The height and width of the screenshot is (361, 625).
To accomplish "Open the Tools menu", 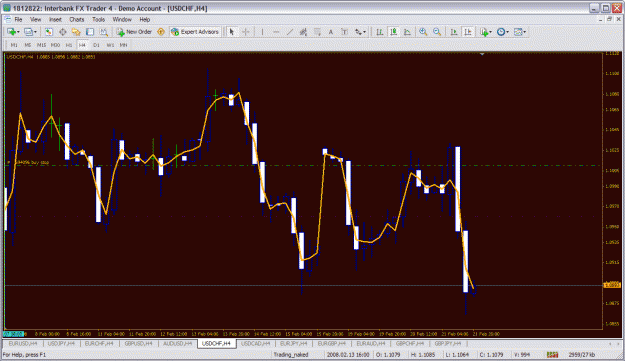I will tap(98, 20).
